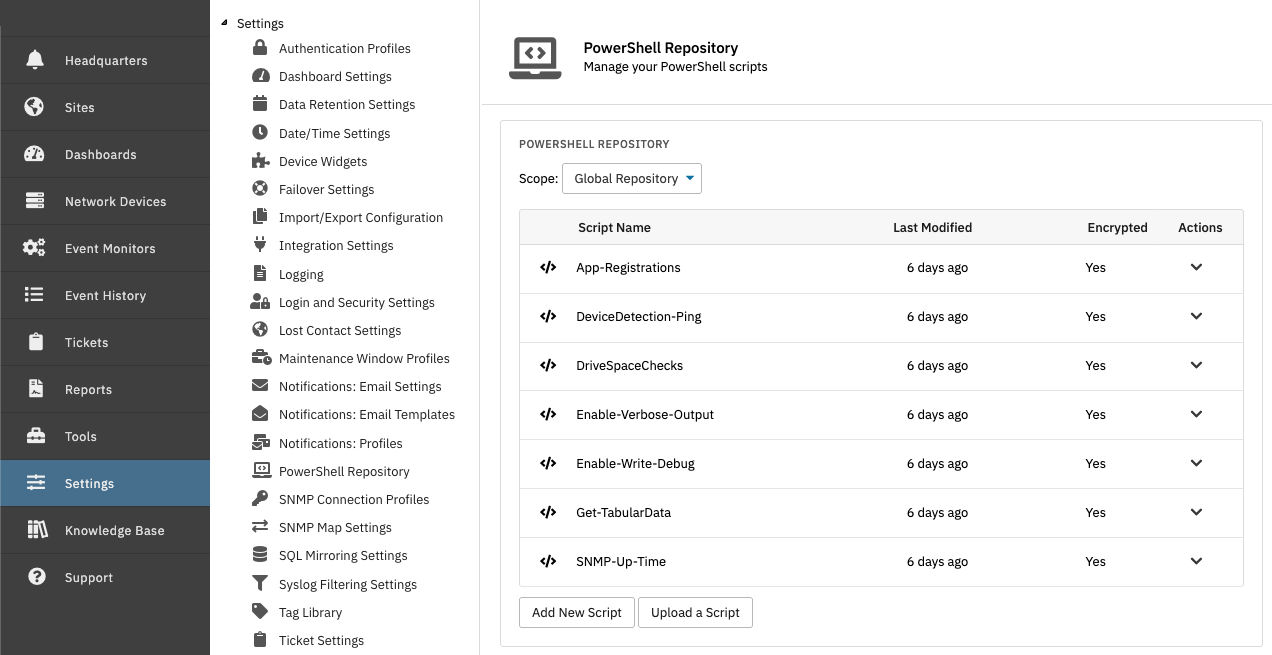Click the SQL Mirroring database icon

pyautogui.click(x=260, y=555)
